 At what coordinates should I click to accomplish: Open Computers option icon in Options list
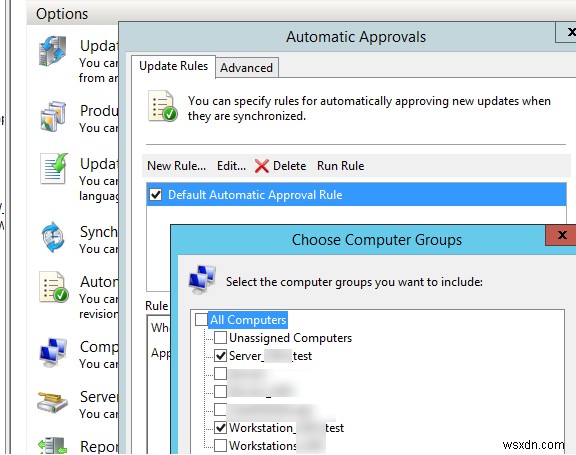click(x=53, y=352)
